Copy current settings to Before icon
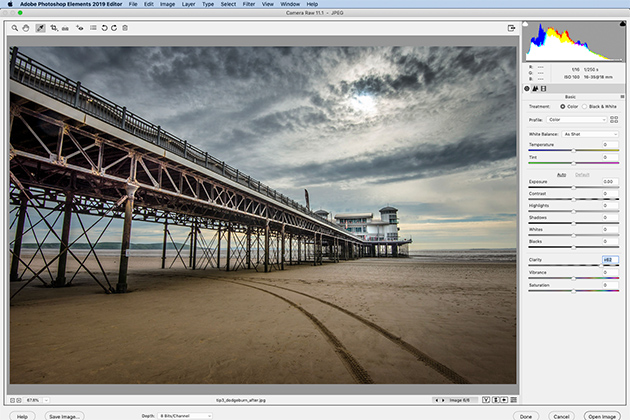630x420 pixels. pos(504,400)
